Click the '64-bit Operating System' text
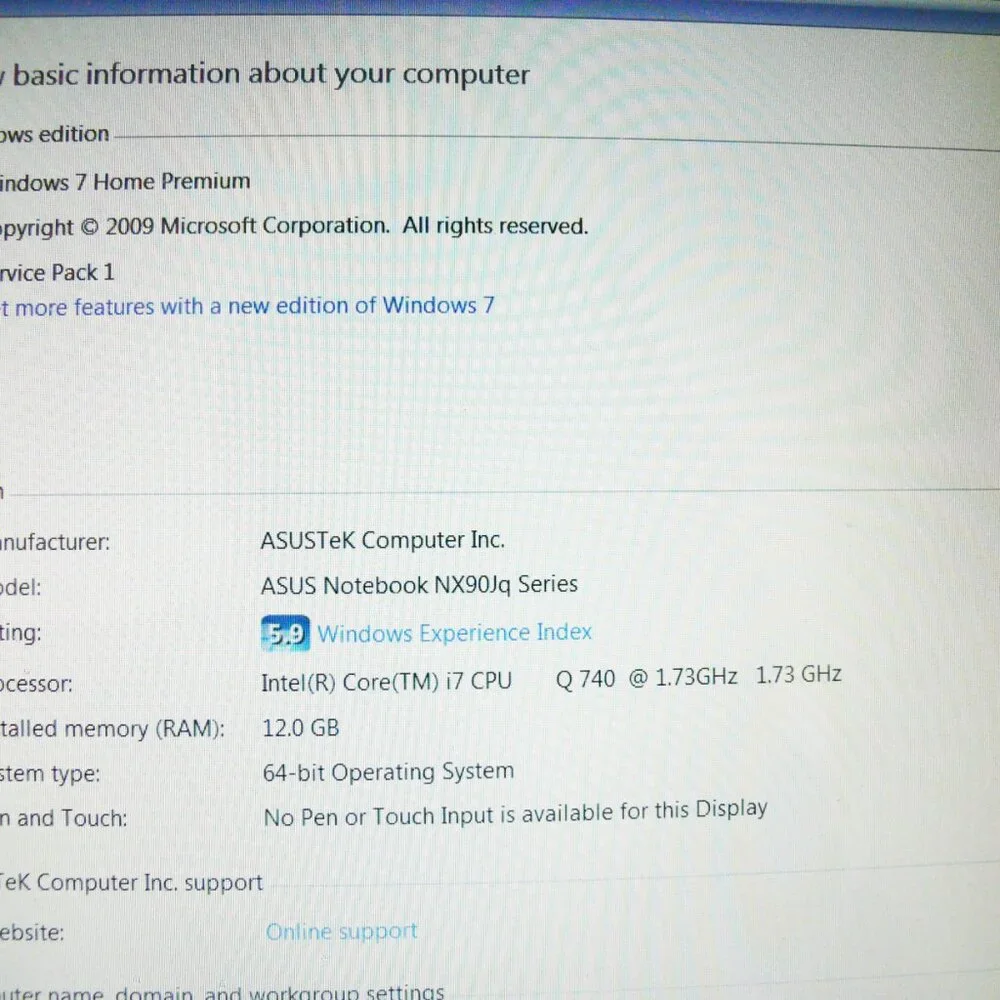 coord(388,772)
